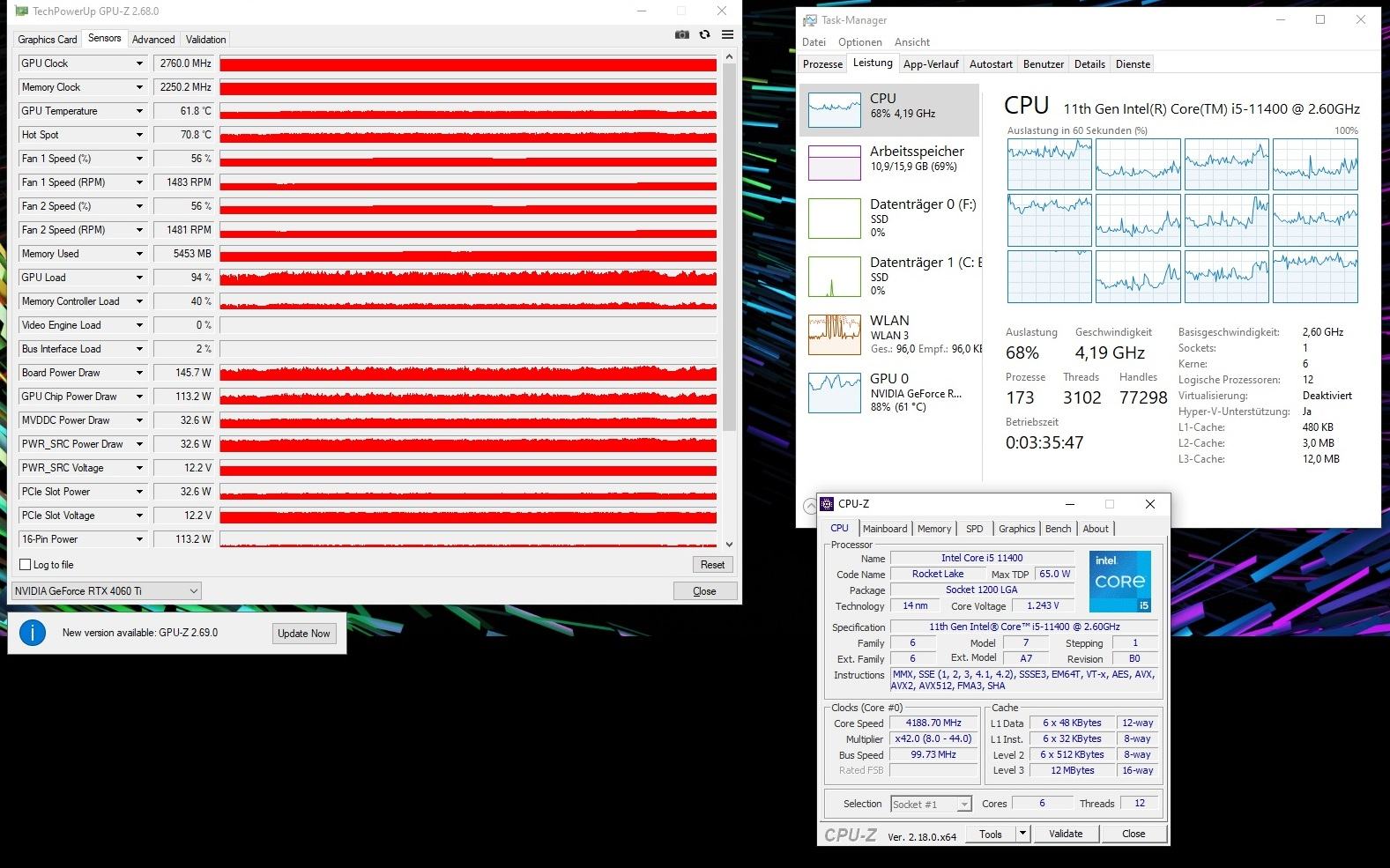Click the GPU-Z Reset button
This screenshot has width=1390, height=868.
click(712, 565)
